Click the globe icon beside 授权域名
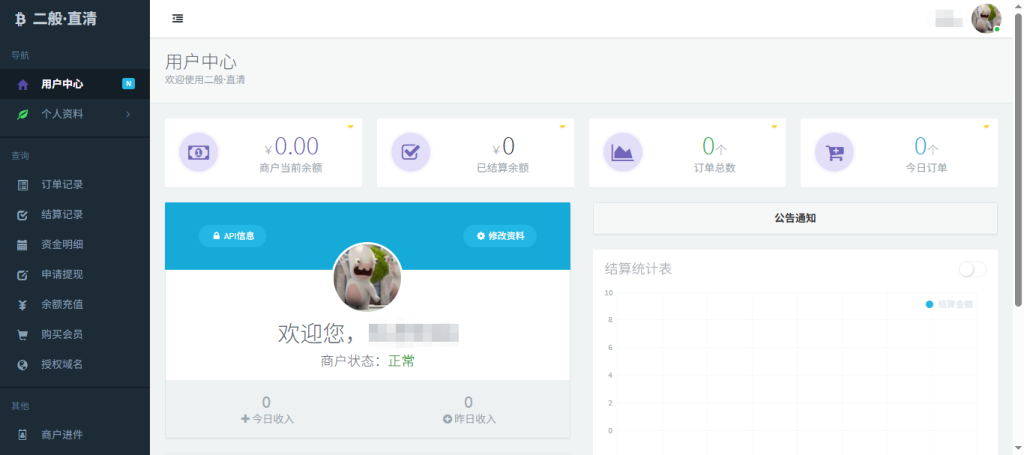This screenshot has width=1024, height=455. click(x=23, y=365)
